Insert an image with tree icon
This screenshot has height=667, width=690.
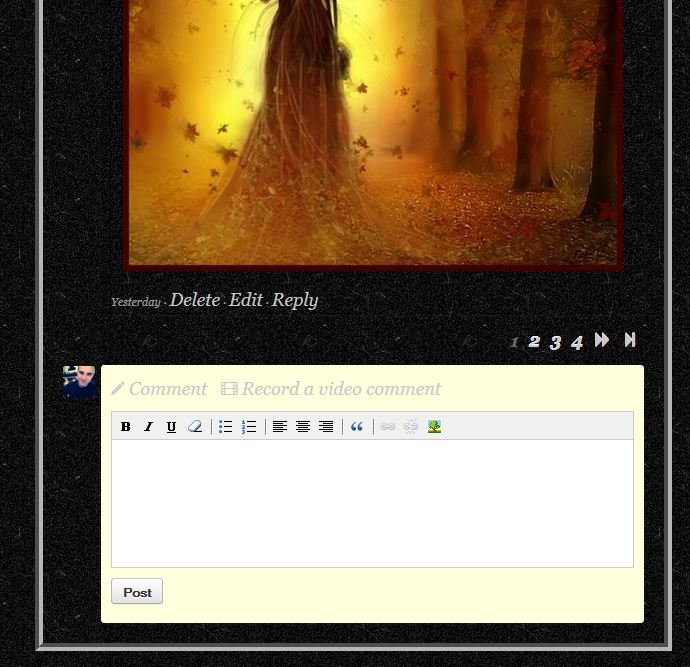(434, 426)
